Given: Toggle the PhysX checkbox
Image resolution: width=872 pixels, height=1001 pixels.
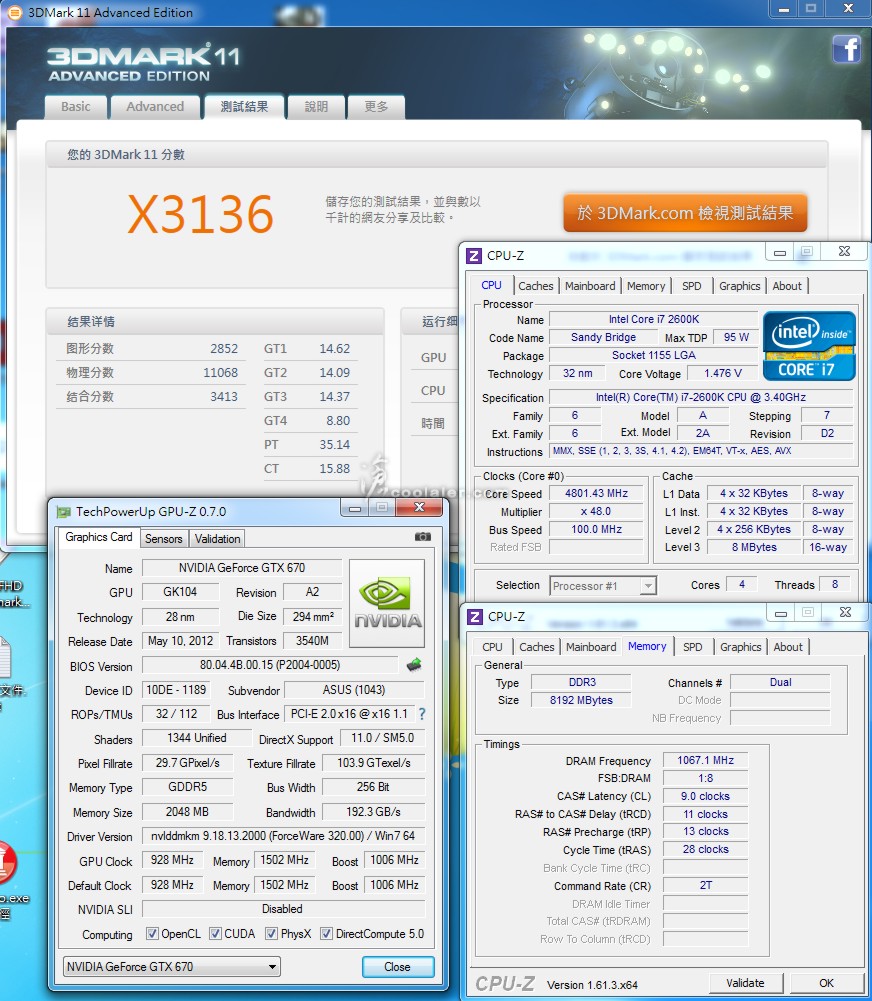Looking at the screenshot, I should click(x=271, y=934).
